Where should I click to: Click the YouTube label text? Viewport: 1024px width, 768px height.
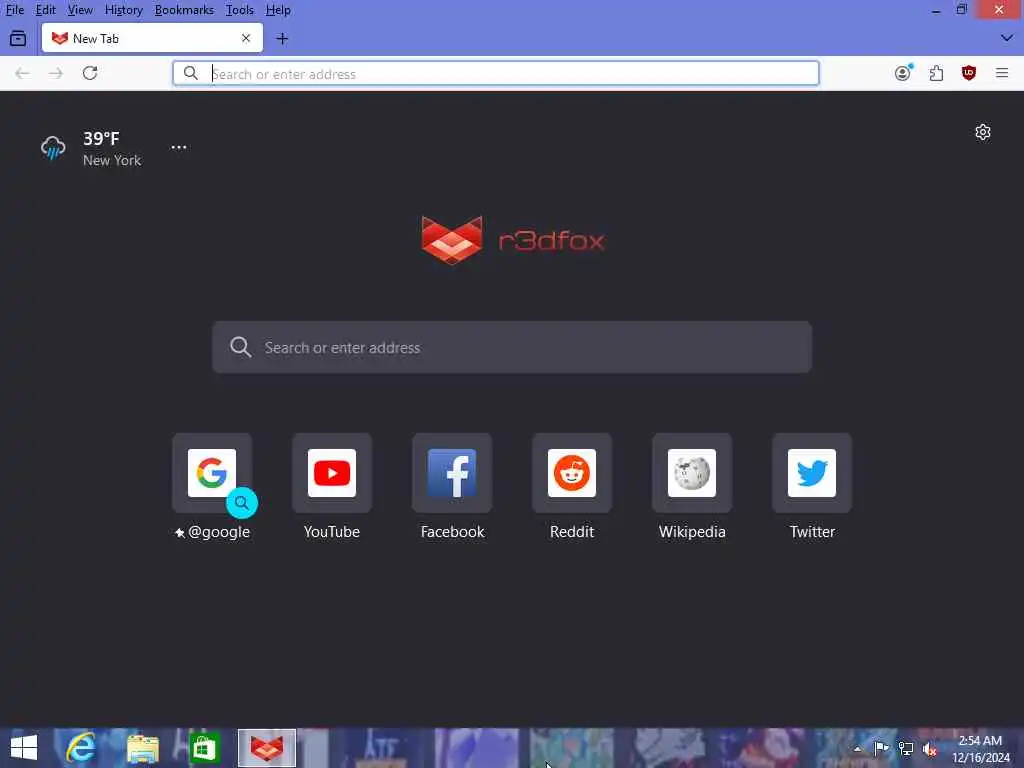[332, 532]
